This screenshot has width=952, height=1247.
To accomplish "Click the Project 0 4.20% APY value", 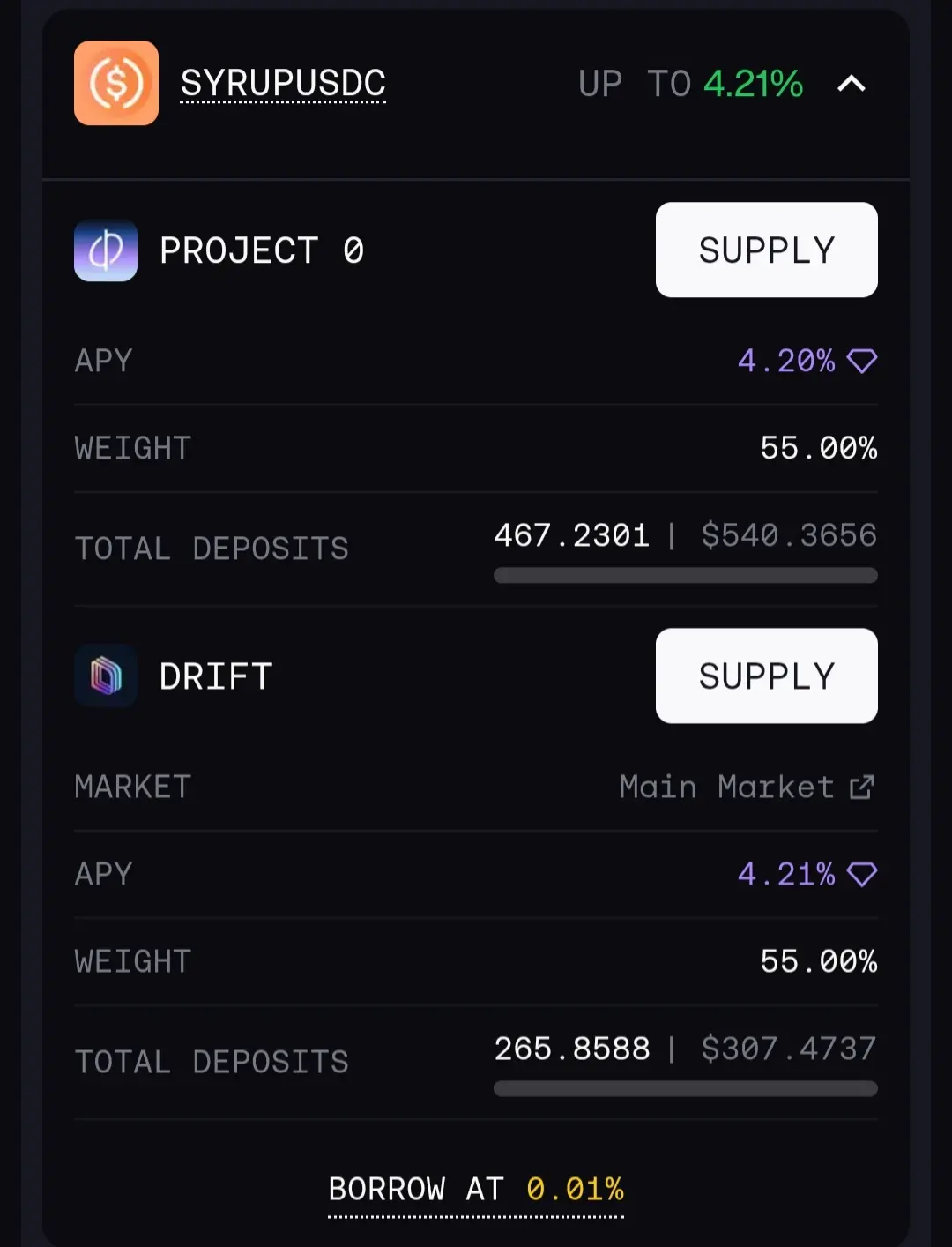I will [786, 361].
